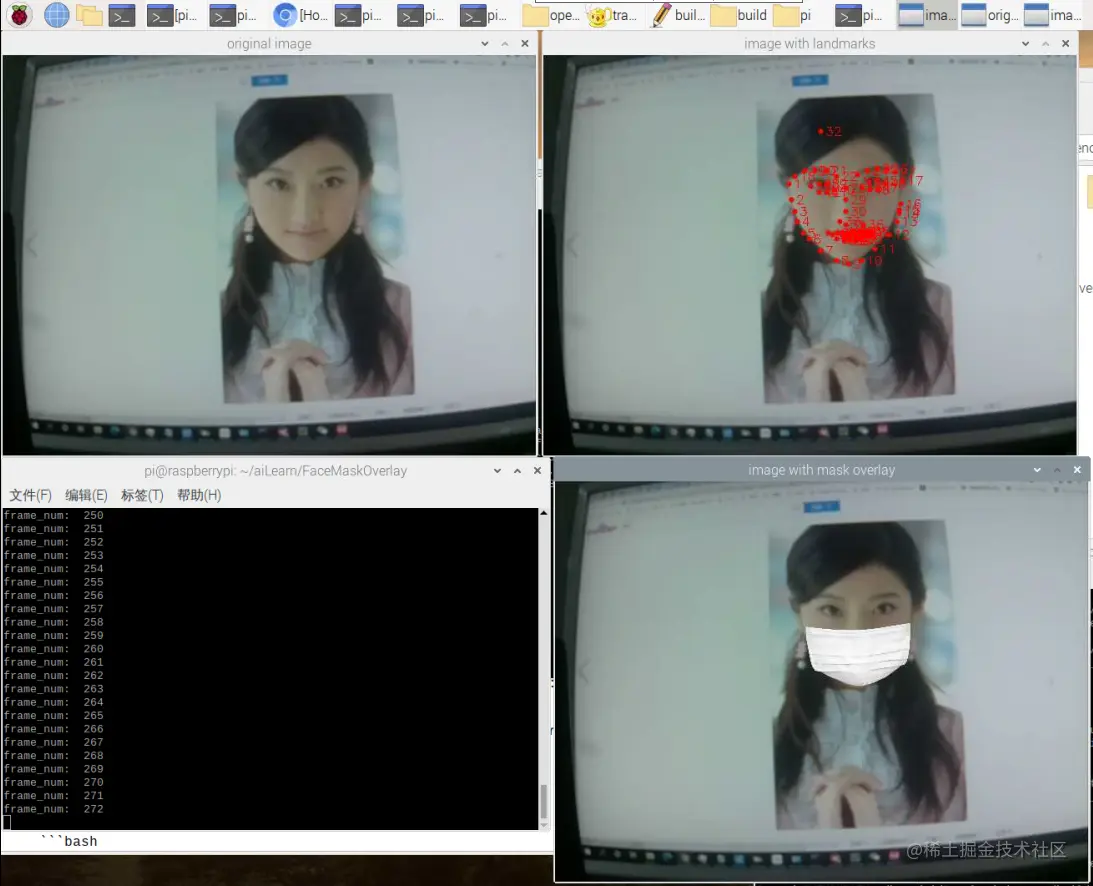The height and width of the screenshot is (886, 1093).
Task: Open the 文件(F) menu in terminal
Action: [30, 495]
